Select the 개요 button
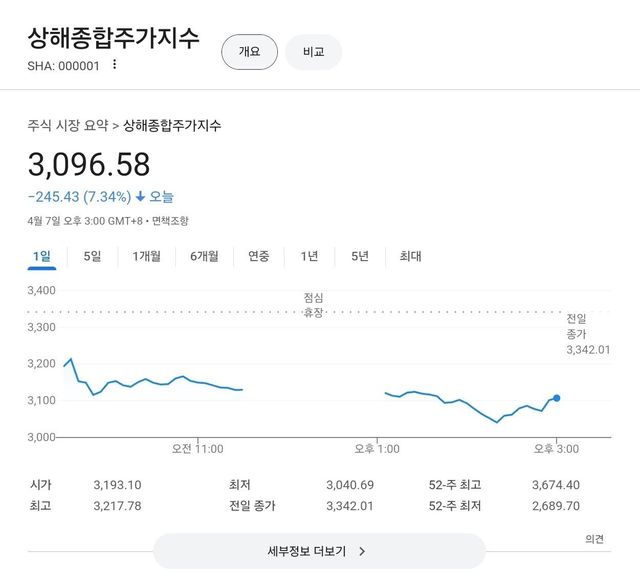Image resolution: width=640 pixels, height=587 pixels. [249, 52]
